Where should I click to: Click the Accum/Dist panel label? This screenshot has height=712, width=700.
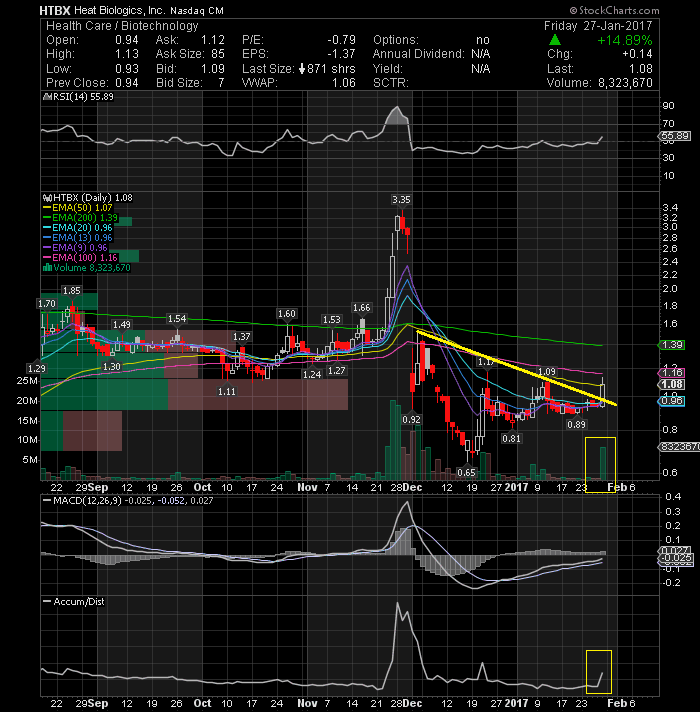79,602
